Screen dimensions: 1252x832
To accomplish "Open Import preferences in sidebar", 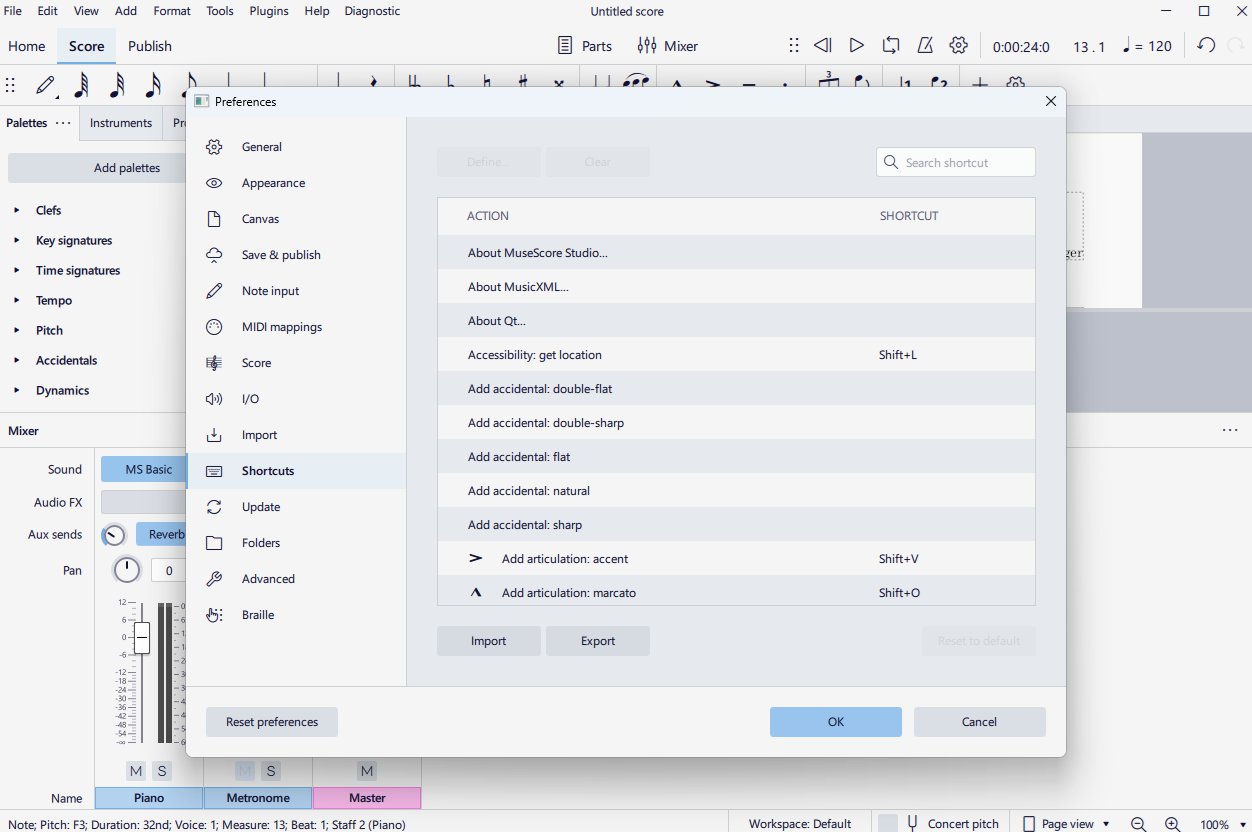I will 296,435.
